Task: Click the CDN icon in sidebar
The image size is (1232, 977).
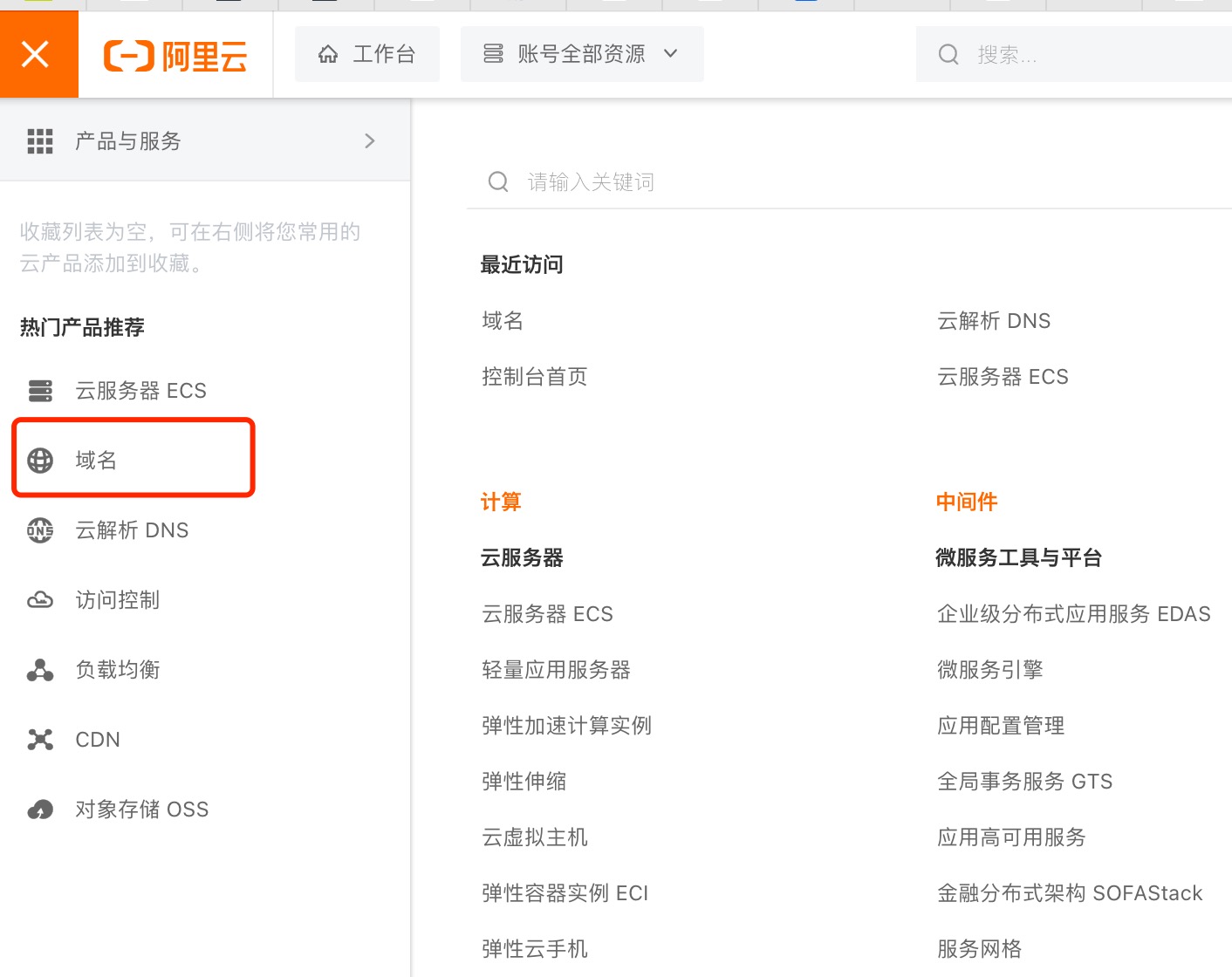Action: point(40,740)
